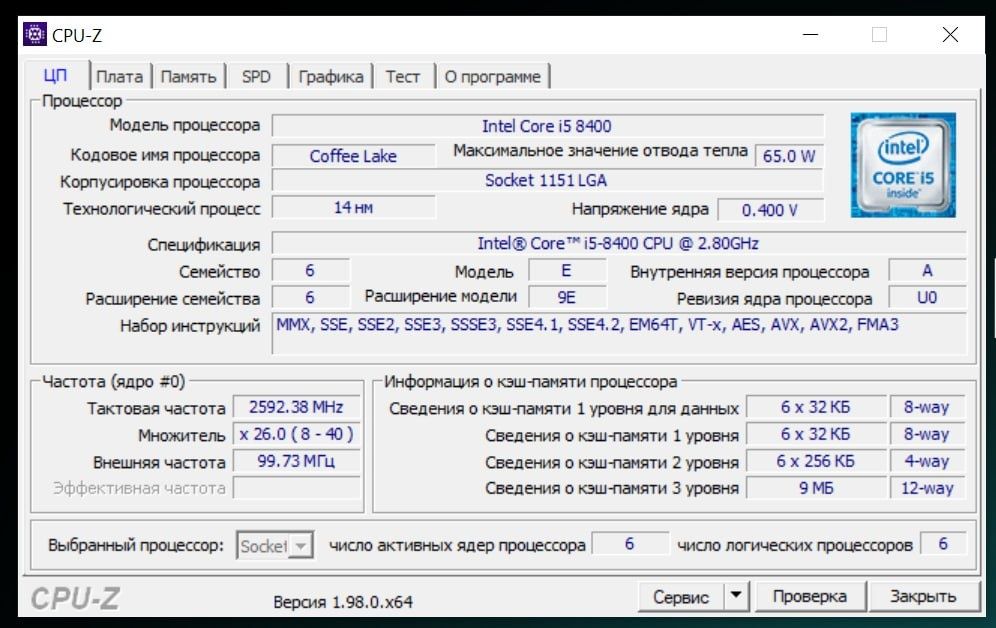Click the 9E extended model value
996x628 pixels.
[x=567, y=297]
